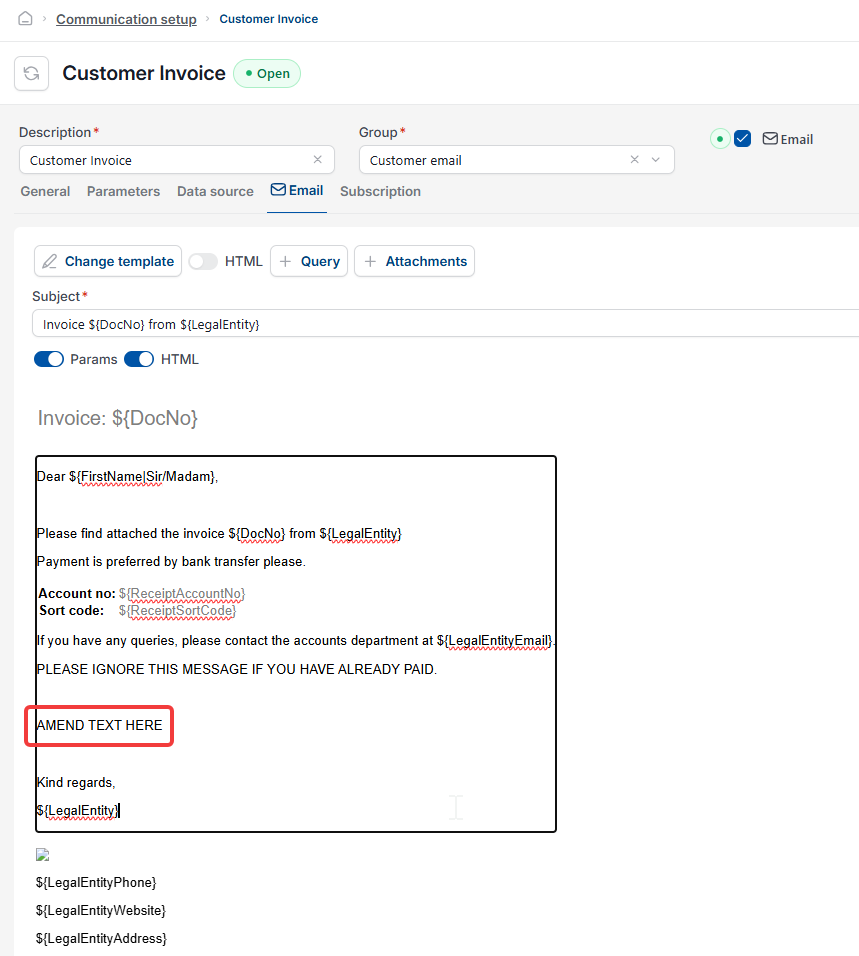Click green active status indicator
The width and height of the screenshot is (859, 956).
tap(720, 139)
